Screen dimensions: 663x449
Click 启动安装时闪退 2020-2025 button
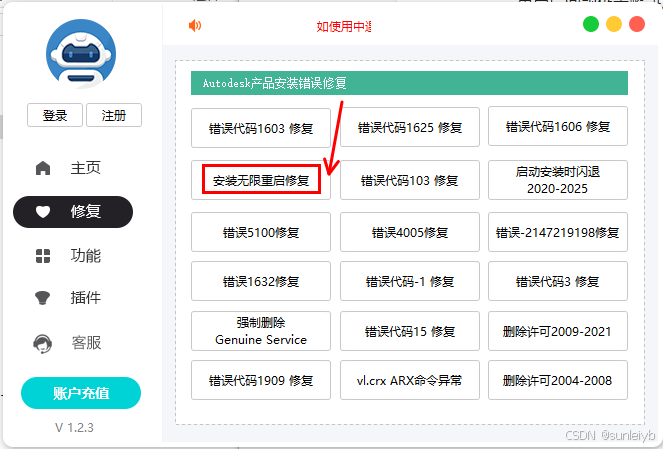pos(558,180)
